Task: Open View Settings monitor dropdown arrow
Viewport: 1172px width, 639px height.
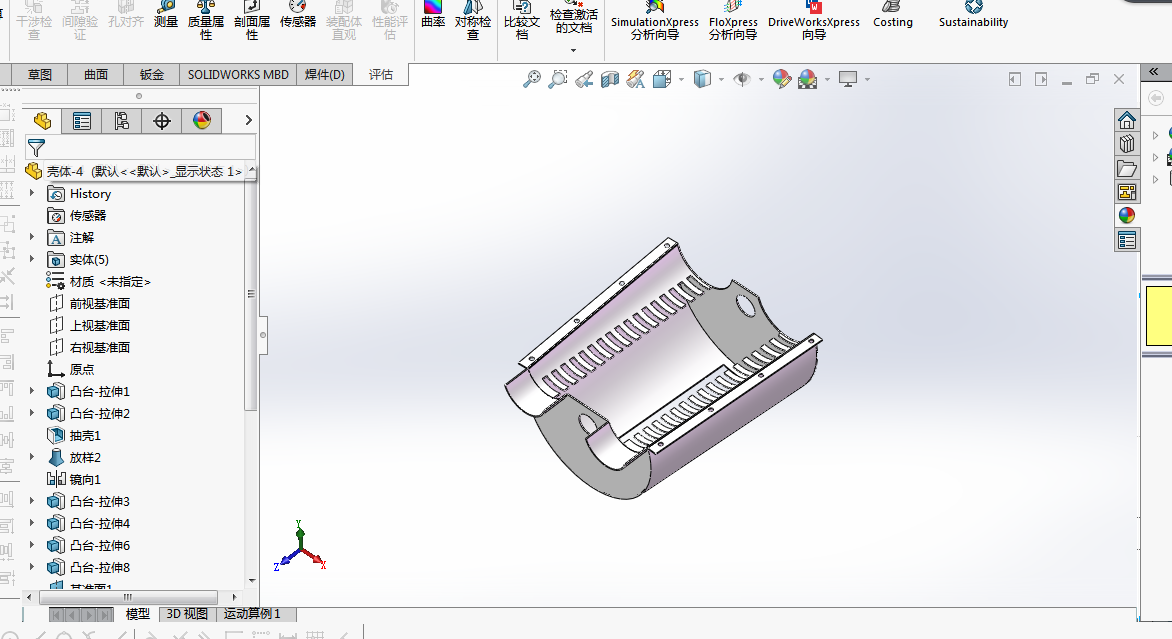Action: tap(867, 79)
